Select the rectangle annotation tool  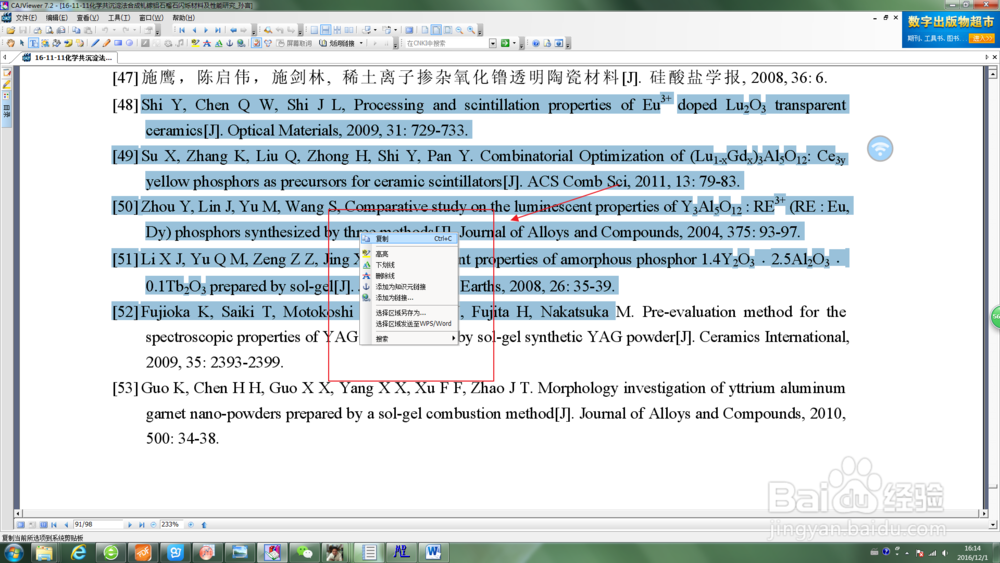(x=118, y=43)
